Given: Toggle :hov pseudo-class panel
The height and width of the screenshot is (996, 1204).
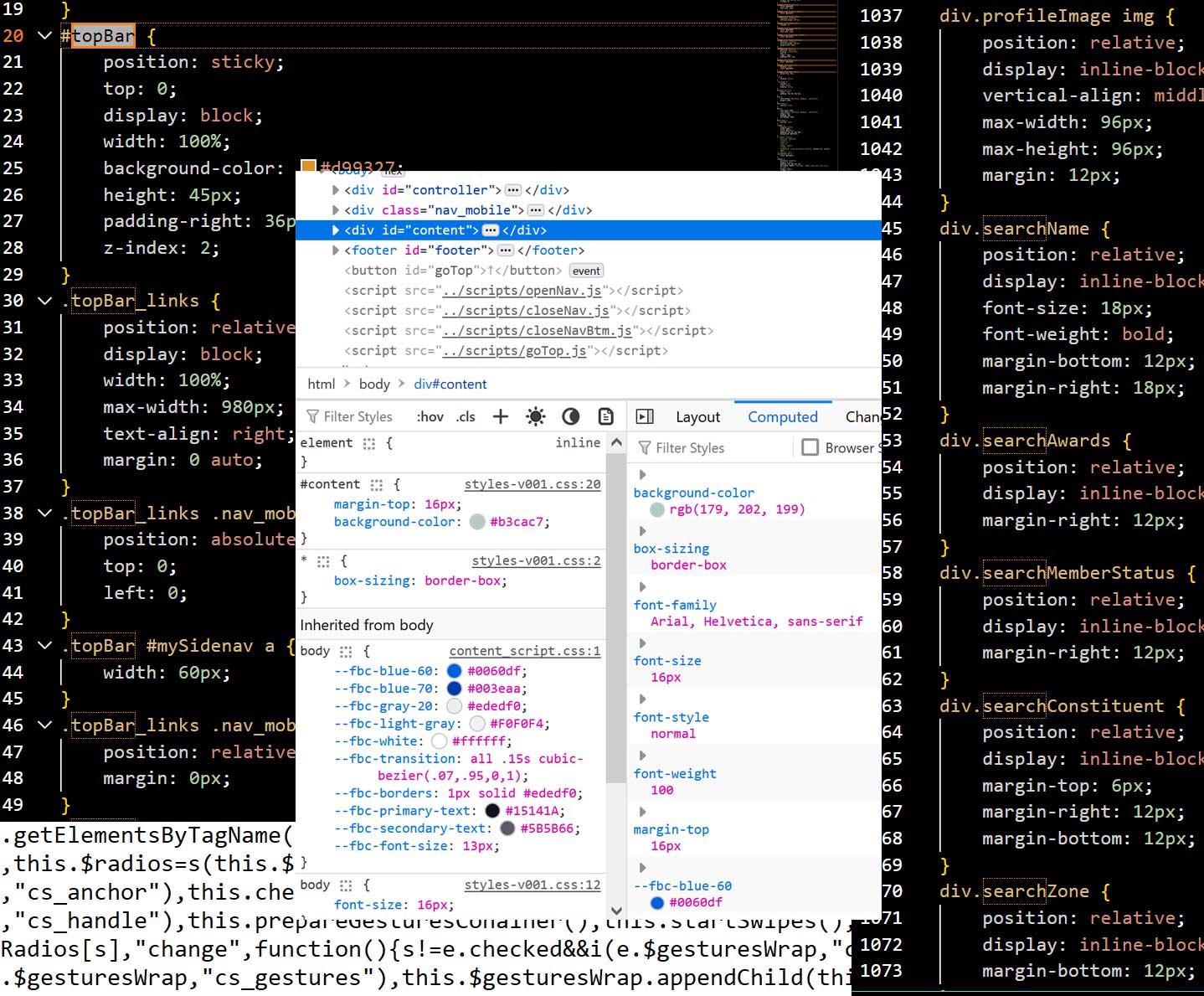Looking at the screenshot, I should 430,416.
